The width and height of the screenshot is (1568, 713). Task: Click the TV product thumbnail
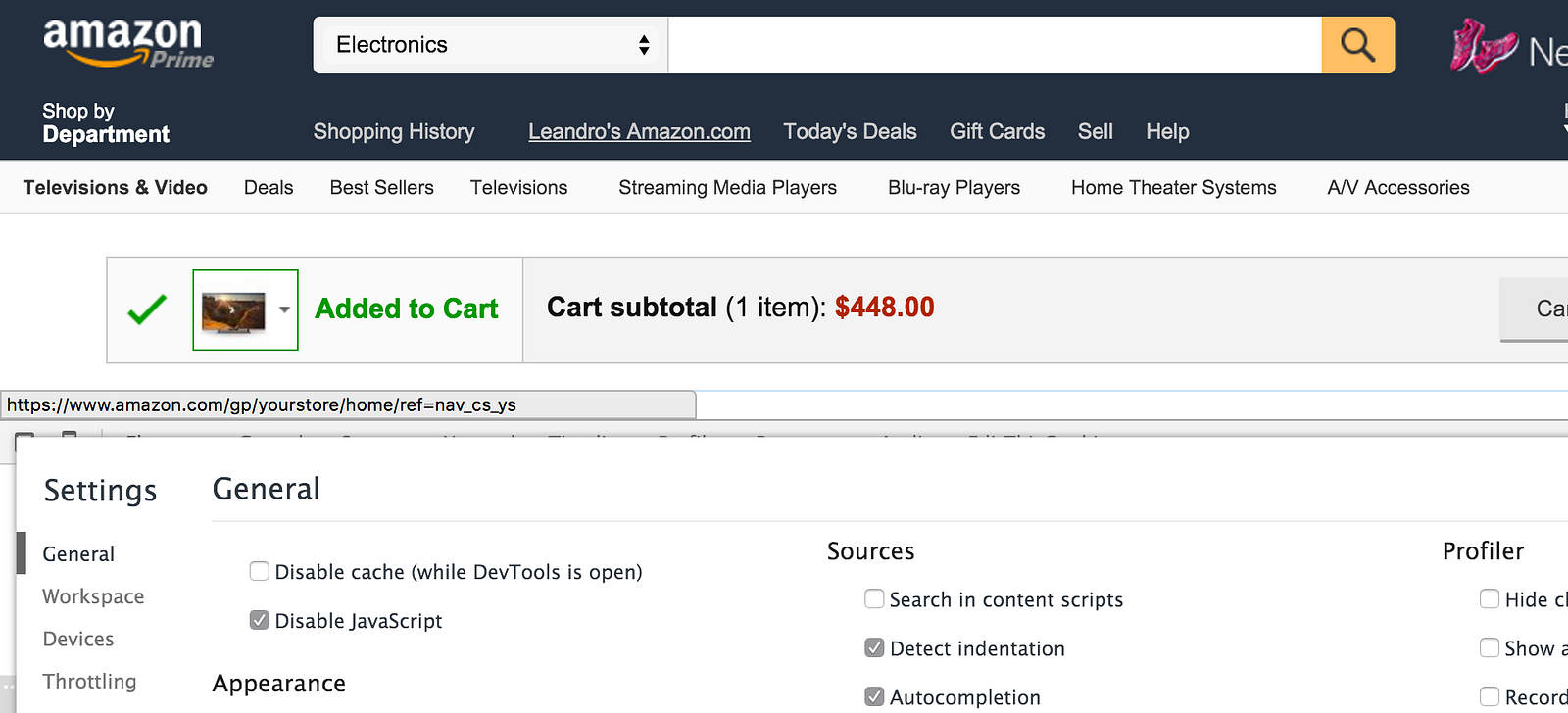coord(233,310)
